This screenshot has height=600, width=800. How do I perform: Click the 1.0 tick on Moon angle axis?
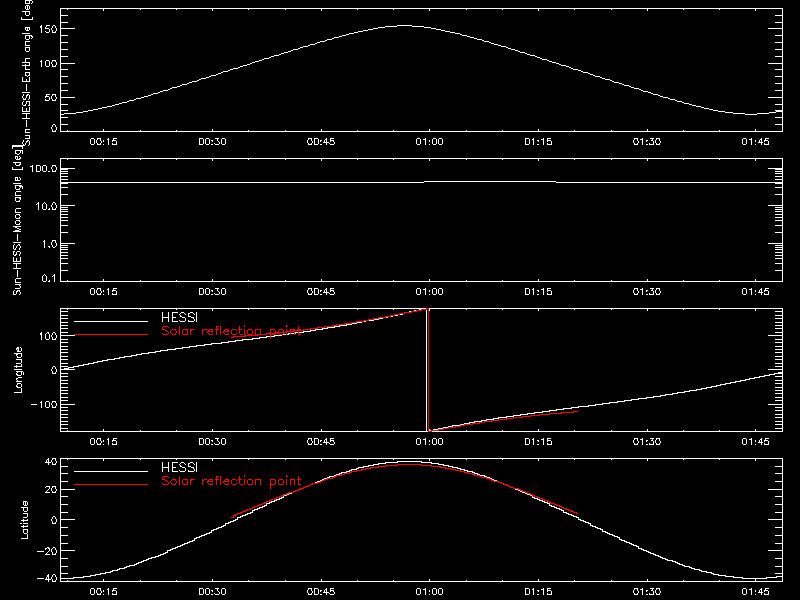(48, 244)
